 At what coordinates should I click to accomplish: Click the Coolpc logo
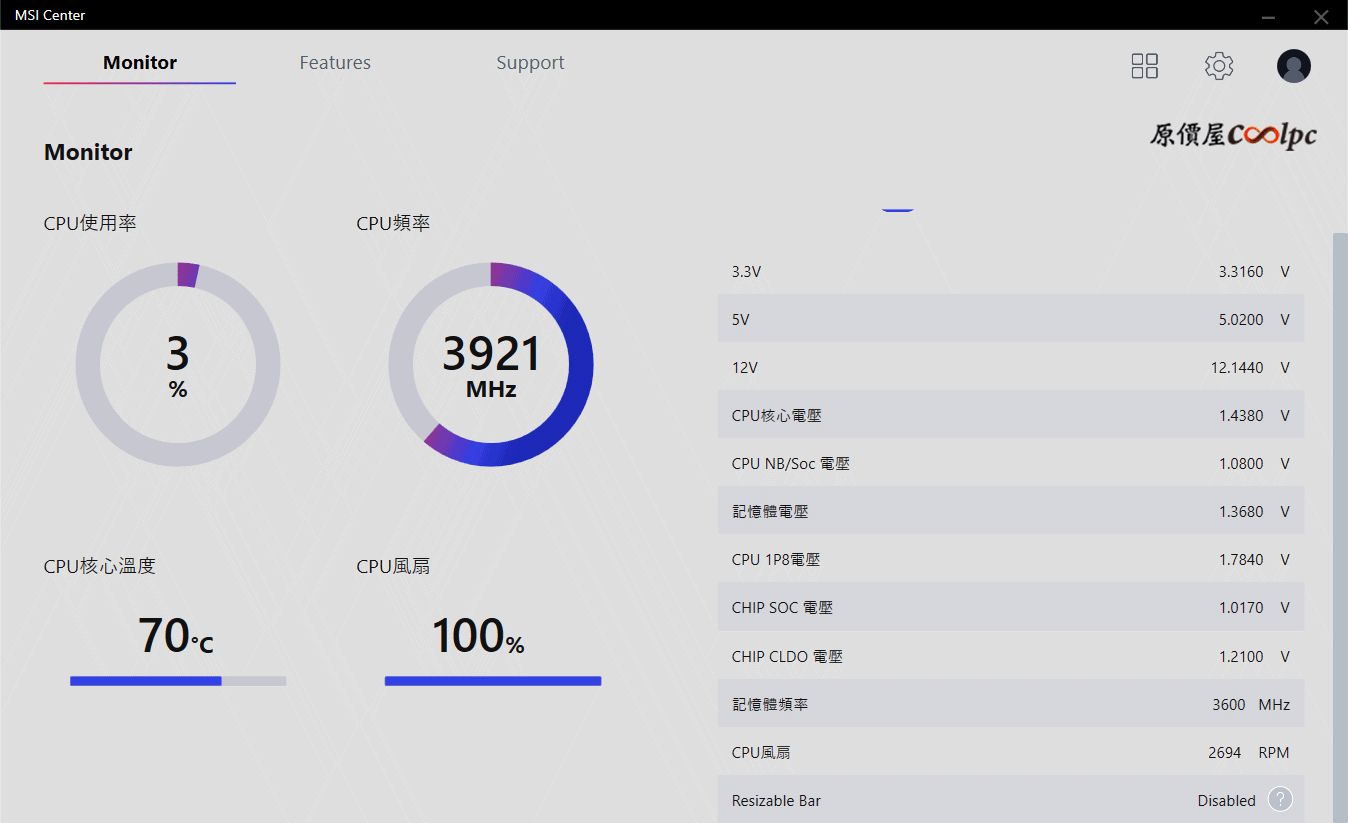pyautogui.click(x=1233, y=136)
